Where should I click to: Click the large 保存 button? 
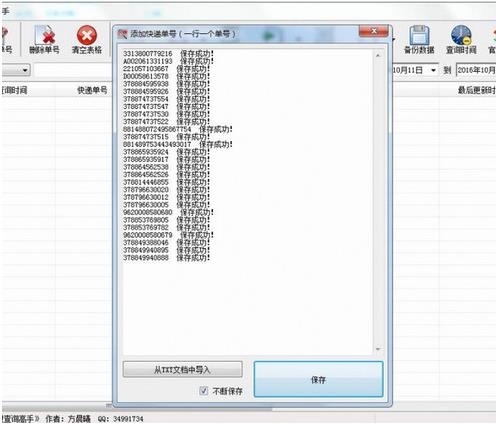tap(318, 379)
